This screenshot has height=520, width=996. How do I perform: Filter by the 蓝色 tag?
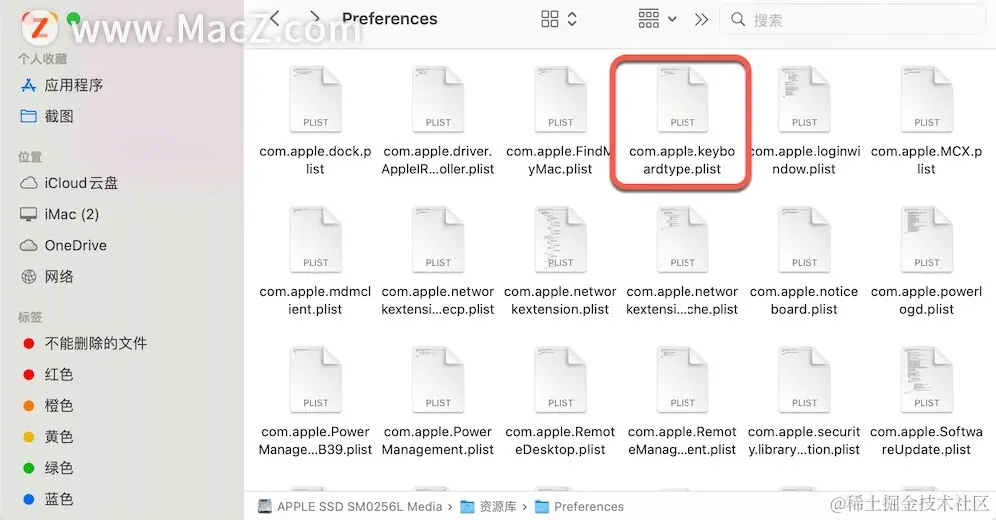(48, 499)
